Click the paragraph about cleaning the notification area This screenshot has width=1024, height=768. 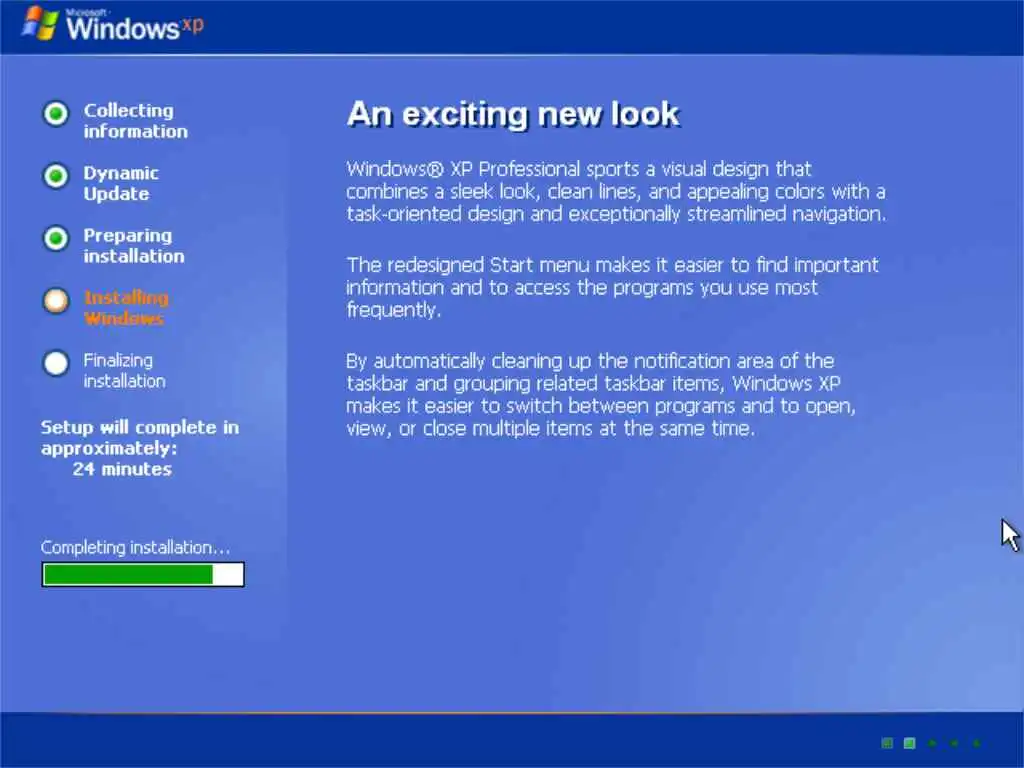(601, 394)
